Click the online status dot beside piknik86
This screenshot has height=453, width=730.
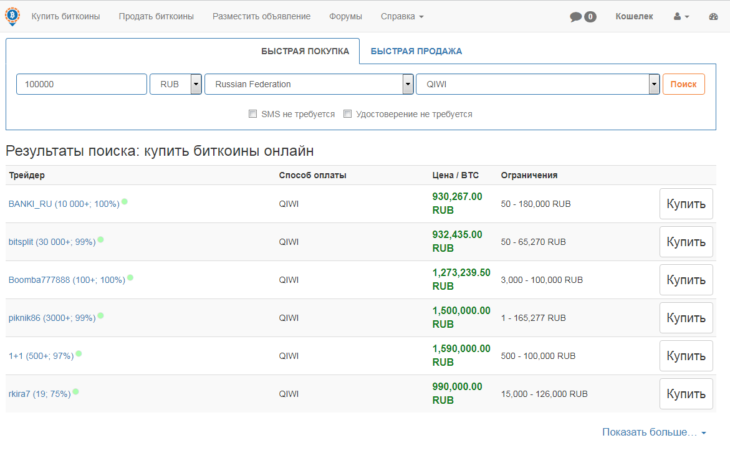coord(101,316)
